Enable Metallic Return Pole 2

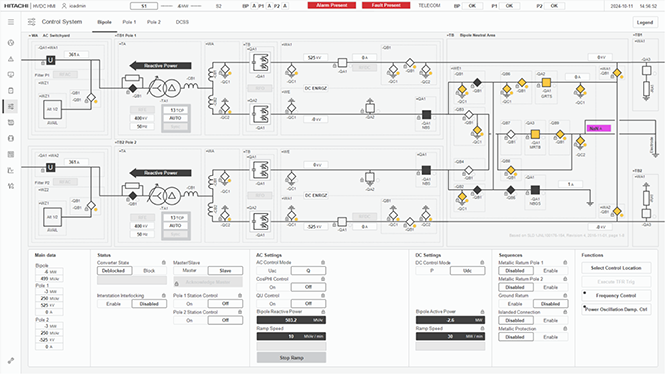click(x=550, y=287)
